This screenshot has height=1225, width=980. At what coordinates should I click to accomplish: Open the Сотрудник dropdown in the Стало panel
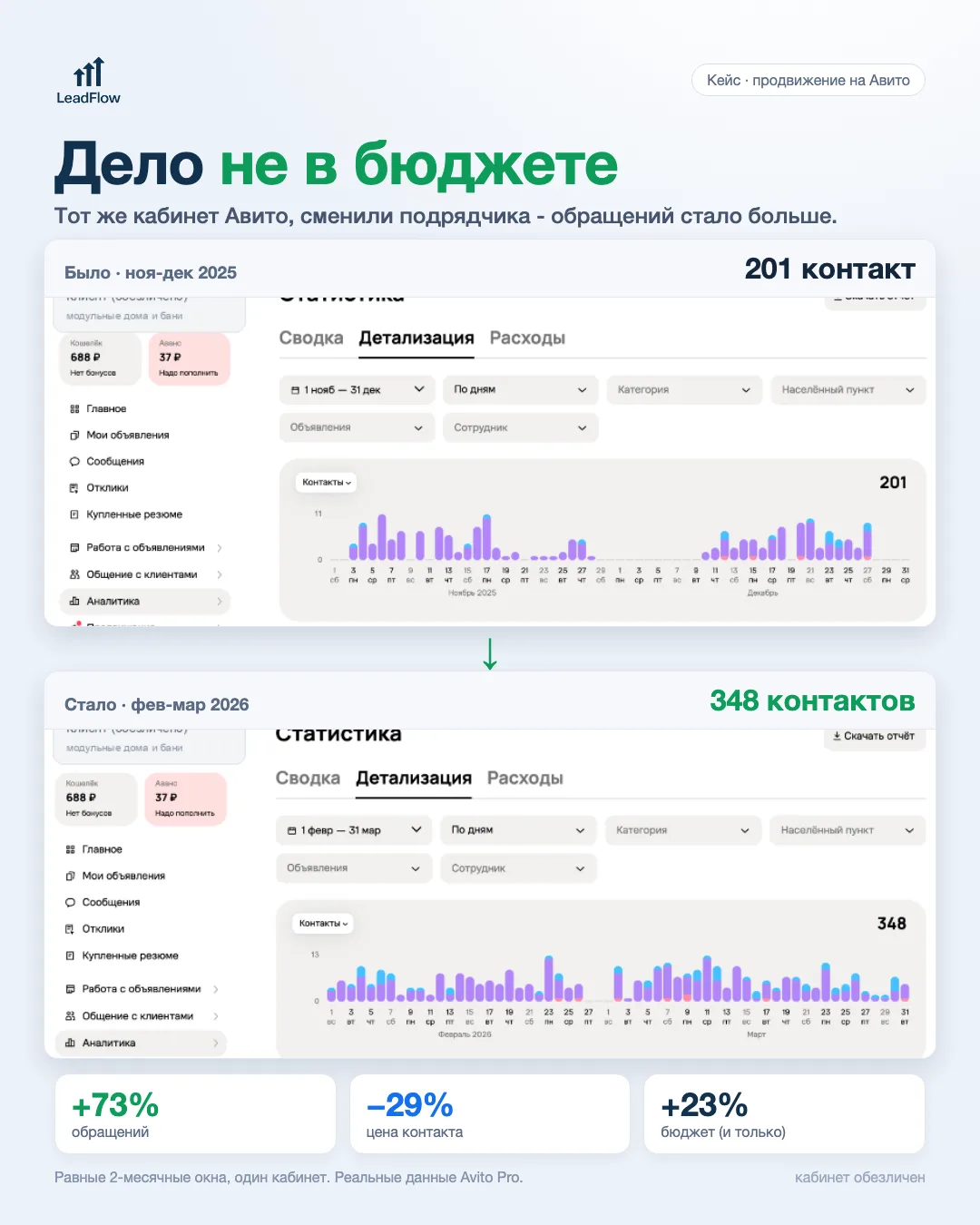[518, 868]
